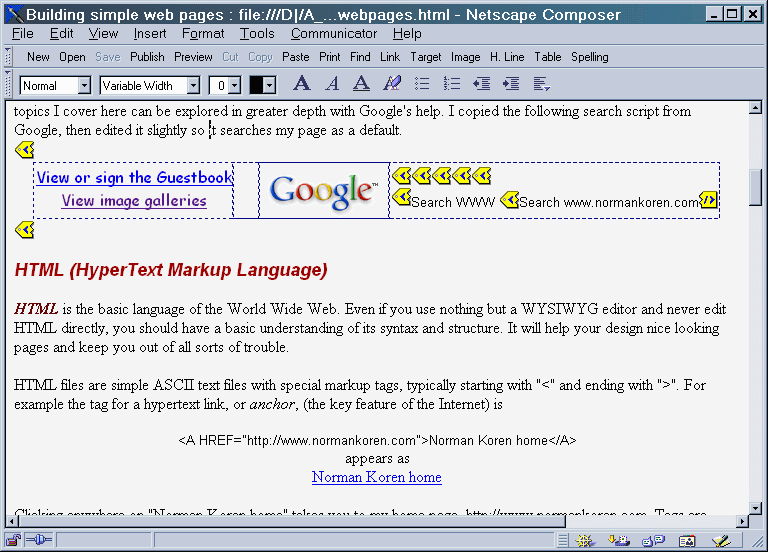Expand the Variable Width font dropdown
The width and height of the screenshot is (768, 552).
pyautogui.click(x=193, y=86)
